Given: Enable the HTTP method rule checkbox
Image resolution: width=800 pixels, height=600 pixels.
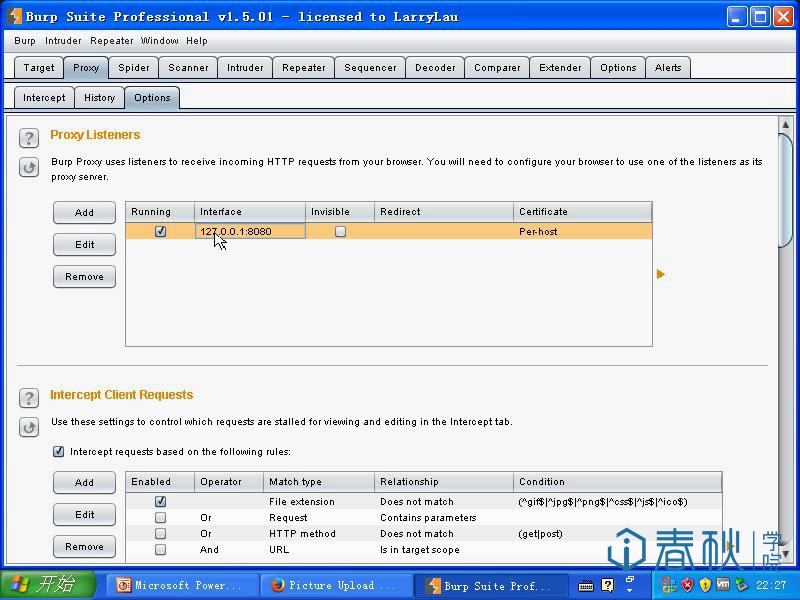Looking at the screenshot, I should [160, 534].
